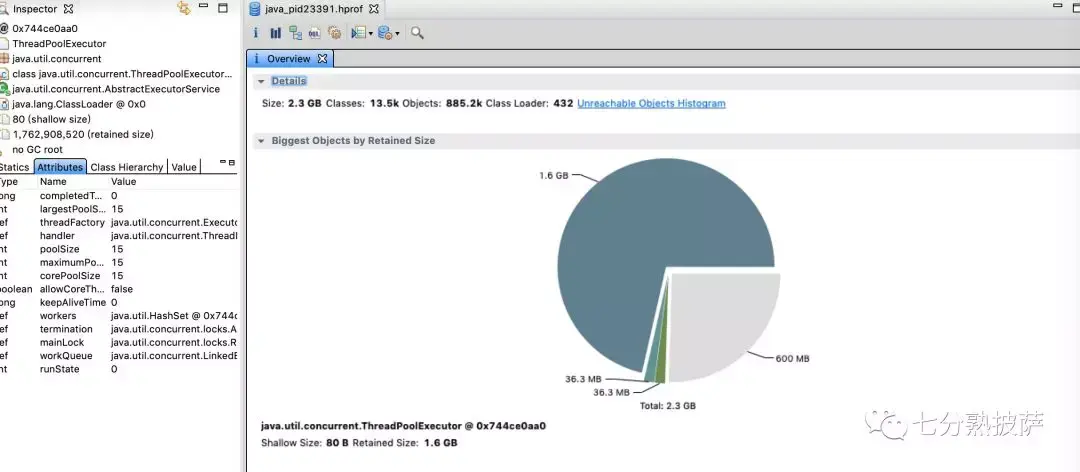Open the Unreachable Objects Histogram link
Image resolution: width=1080 pixels, height=472 pixels.
651,103
